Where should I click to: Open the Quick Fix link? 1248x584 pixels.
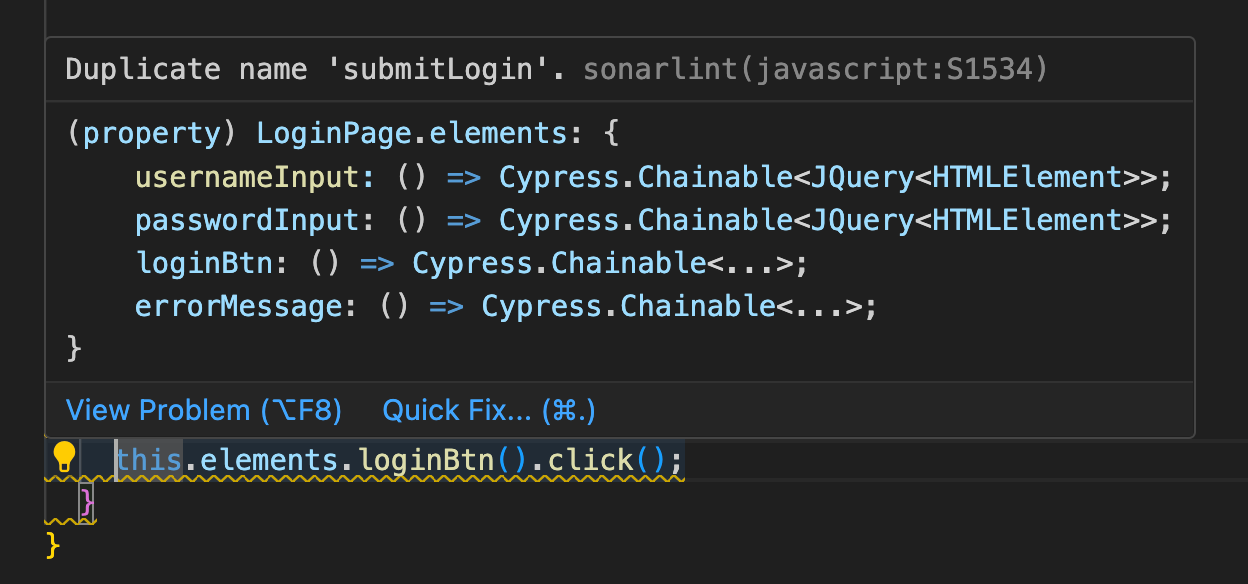[x=489, y=410]
